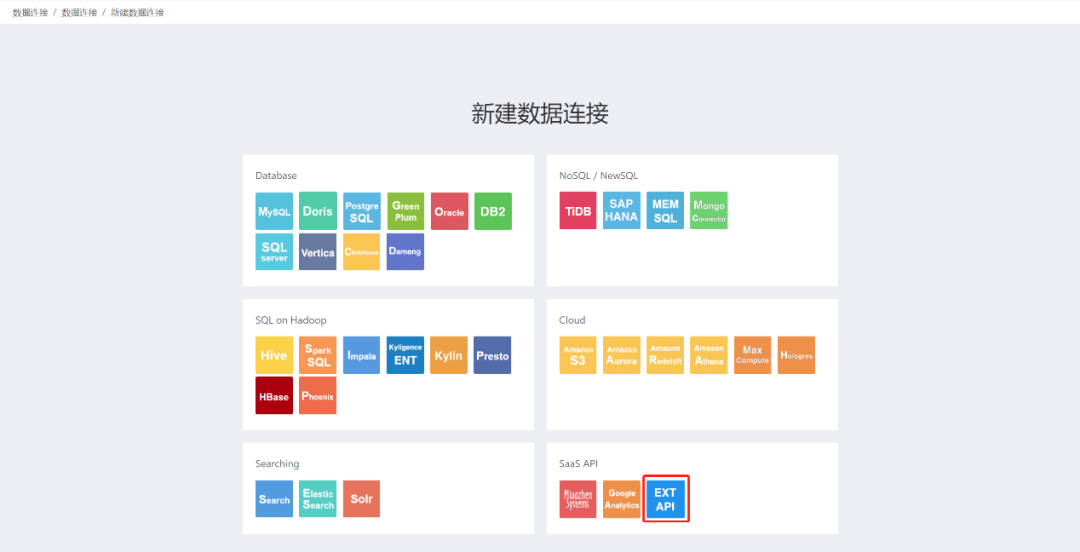
Task: Pick the Kylin tile
Action: pyautogui.click(x=449, y=355)
